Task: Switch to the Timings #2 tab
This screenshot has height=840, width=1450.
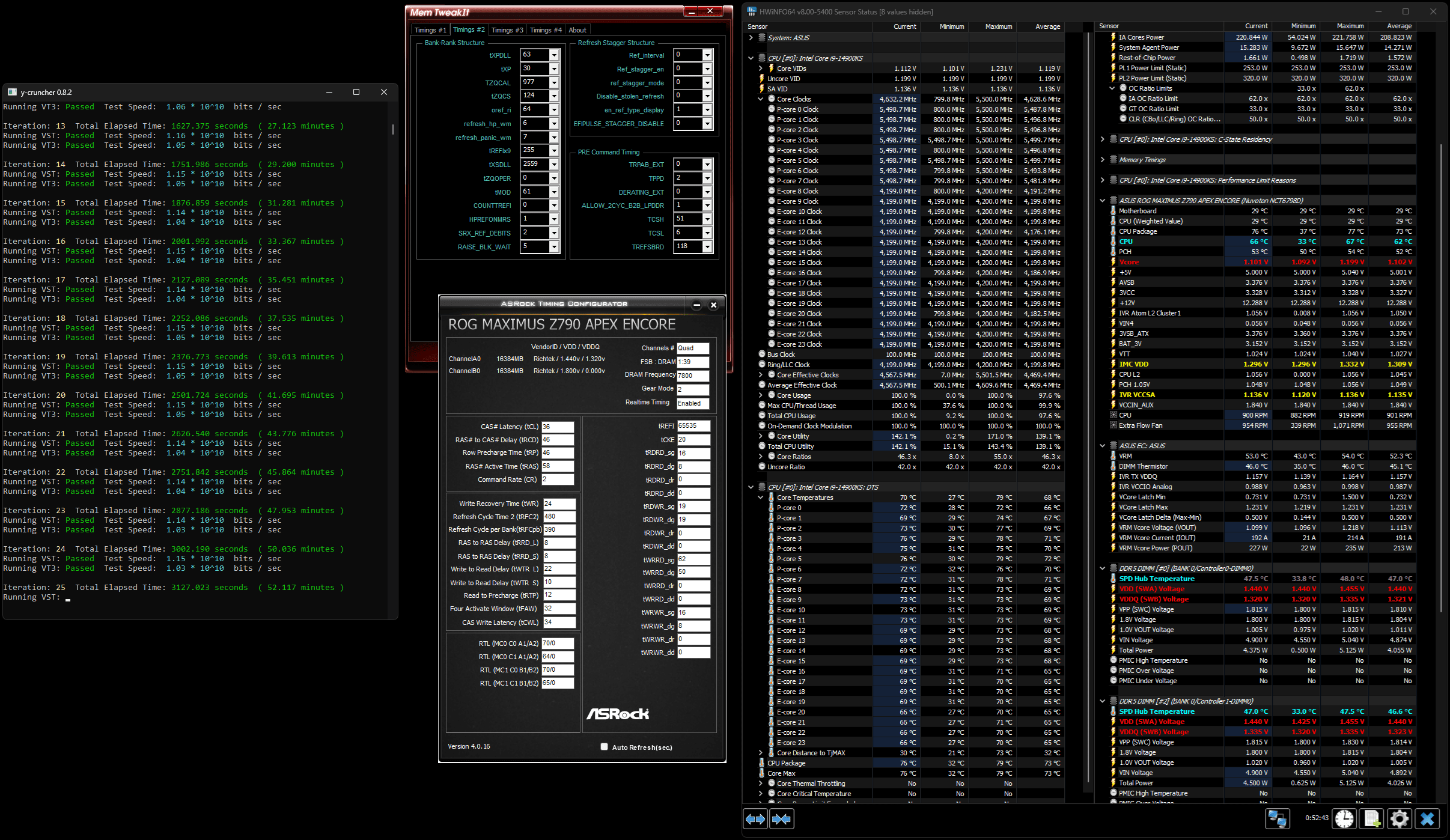Action: tap(469, 29)
